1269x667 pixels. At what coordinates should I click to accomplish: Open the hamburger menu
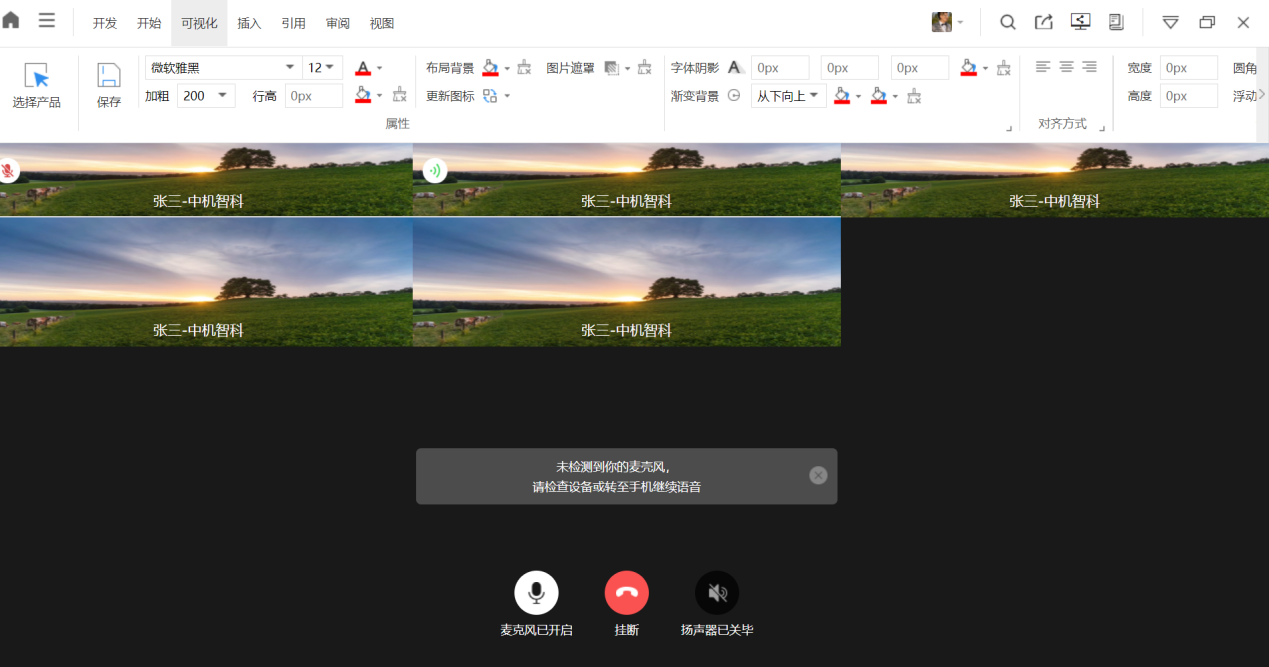(x=47, y=21)
